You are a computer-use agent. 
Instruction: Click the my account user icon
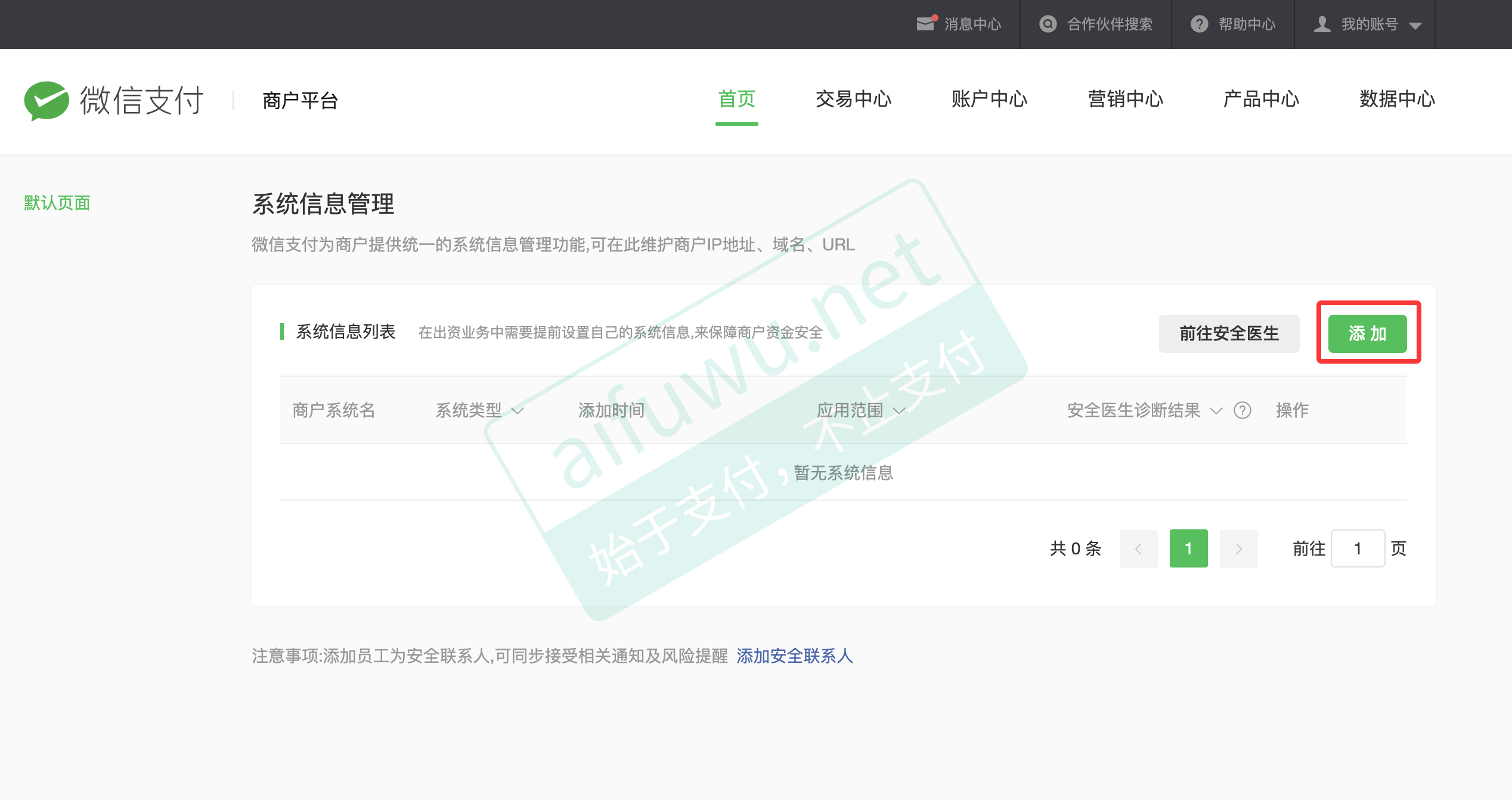[x=1322, y=24]
